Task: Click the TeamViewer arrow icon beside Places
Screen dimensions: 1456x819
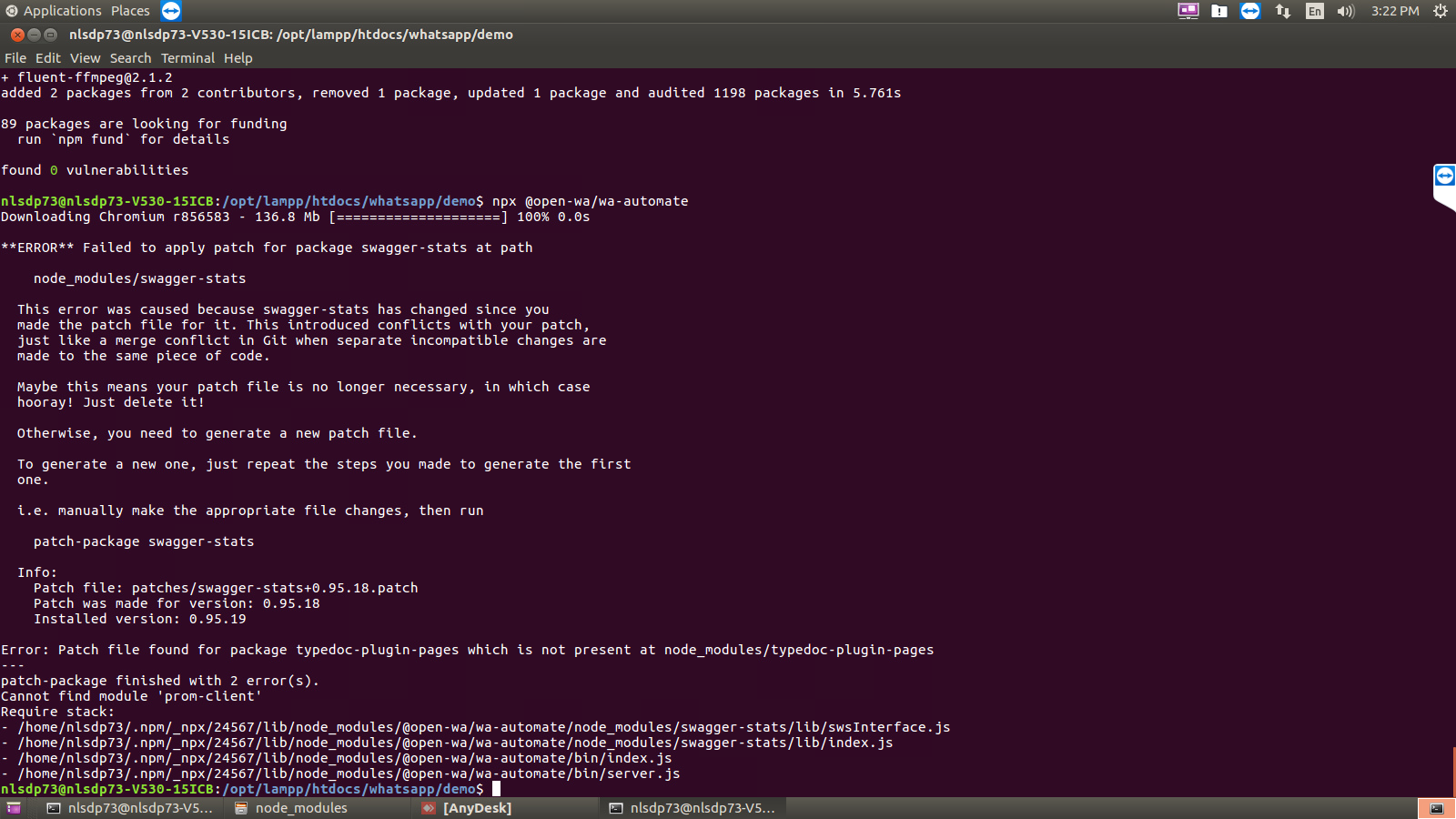Action: coord(169,11)
